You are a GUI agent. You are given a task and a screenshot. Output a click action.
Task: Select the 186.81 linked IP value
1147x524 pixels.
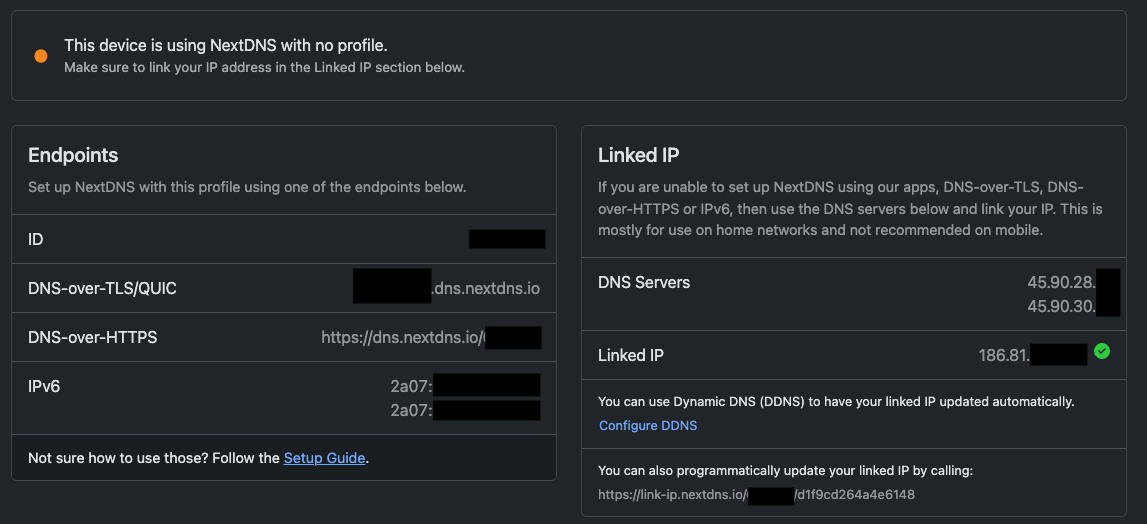[1033, 356]
